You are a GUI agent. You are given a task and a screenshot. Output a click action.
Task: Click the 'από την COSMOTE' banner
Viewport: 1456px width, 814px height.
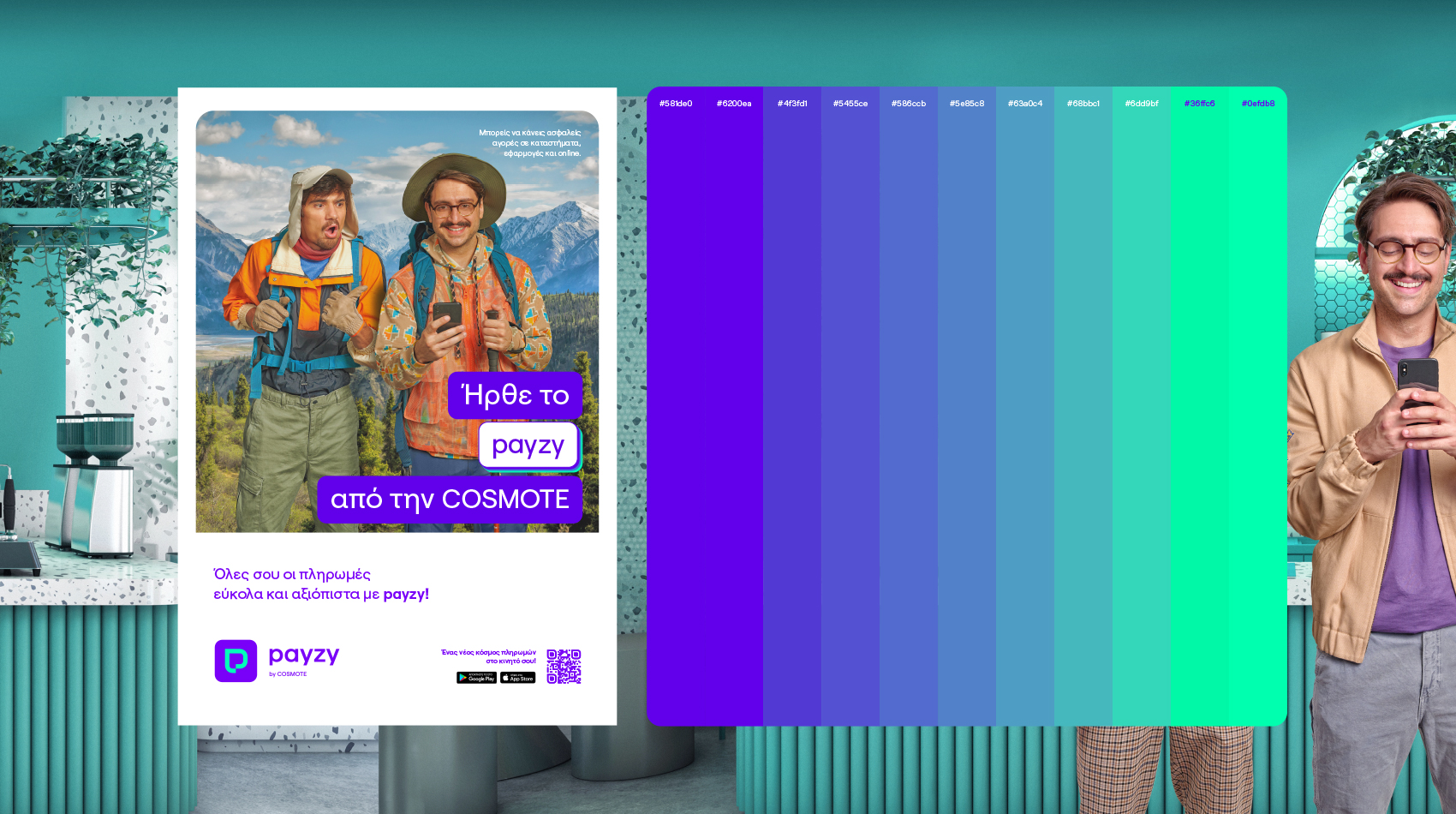coord(450,500)
